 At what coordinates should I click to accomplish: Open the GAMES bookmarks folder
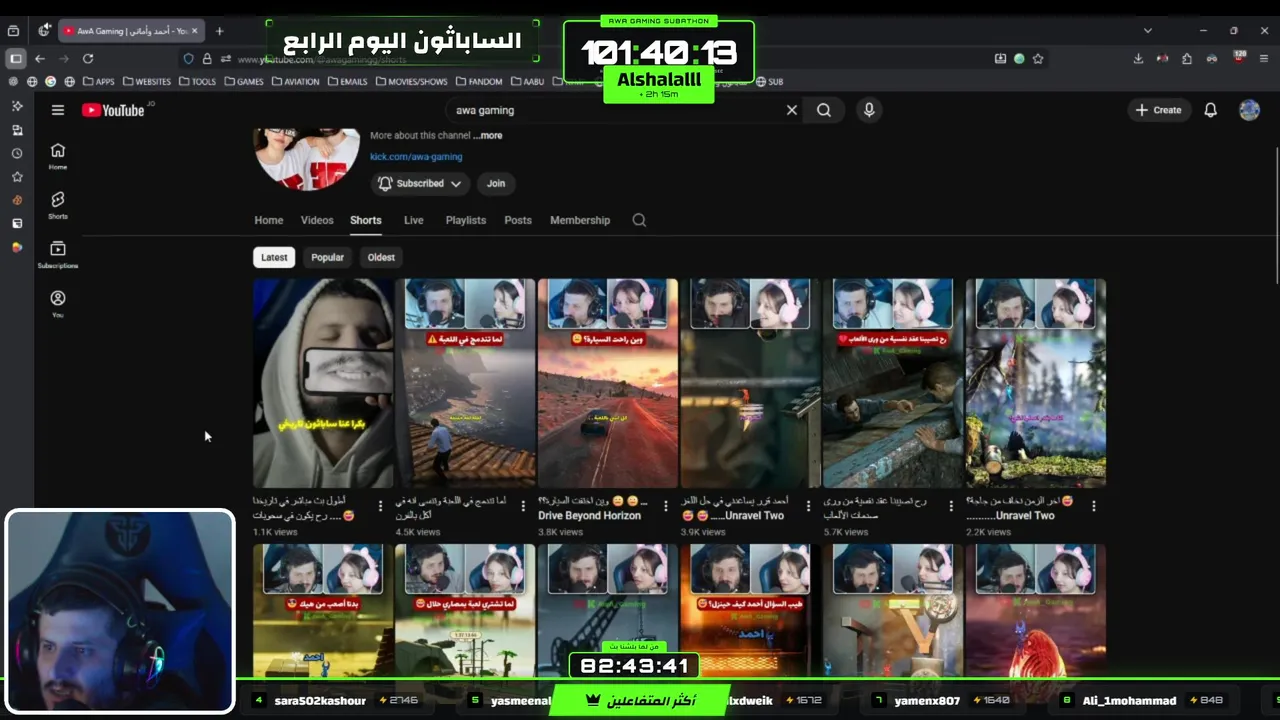coord(244,81)
